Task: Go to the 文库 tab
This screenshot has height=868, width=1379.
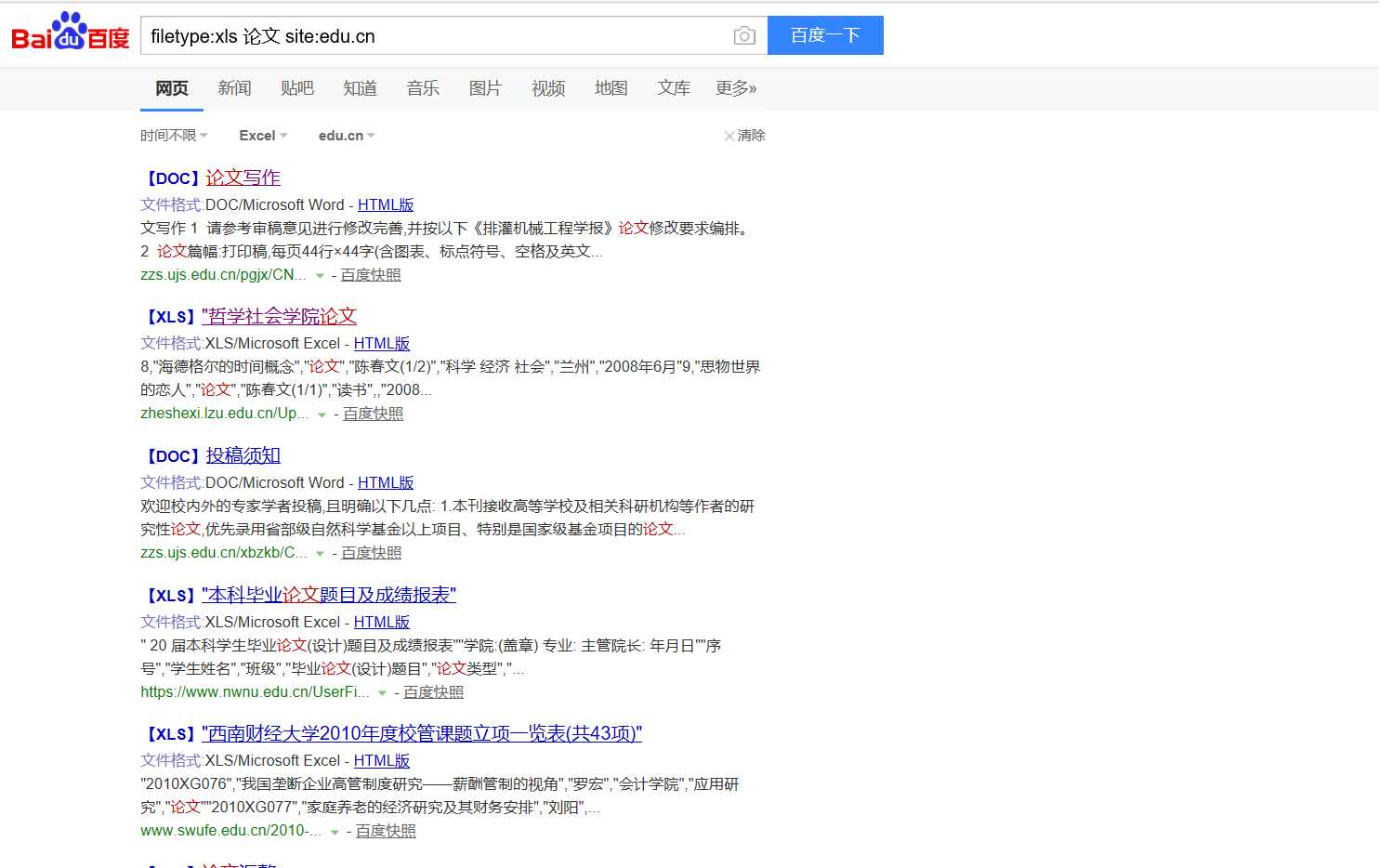Action: pos(674,88)
